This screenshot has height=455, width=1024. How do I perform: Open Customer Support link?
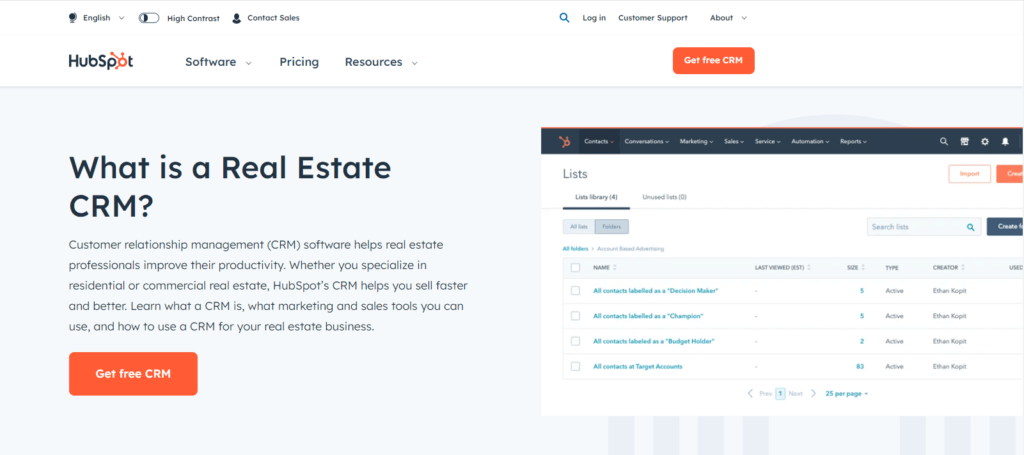[652, 18]
